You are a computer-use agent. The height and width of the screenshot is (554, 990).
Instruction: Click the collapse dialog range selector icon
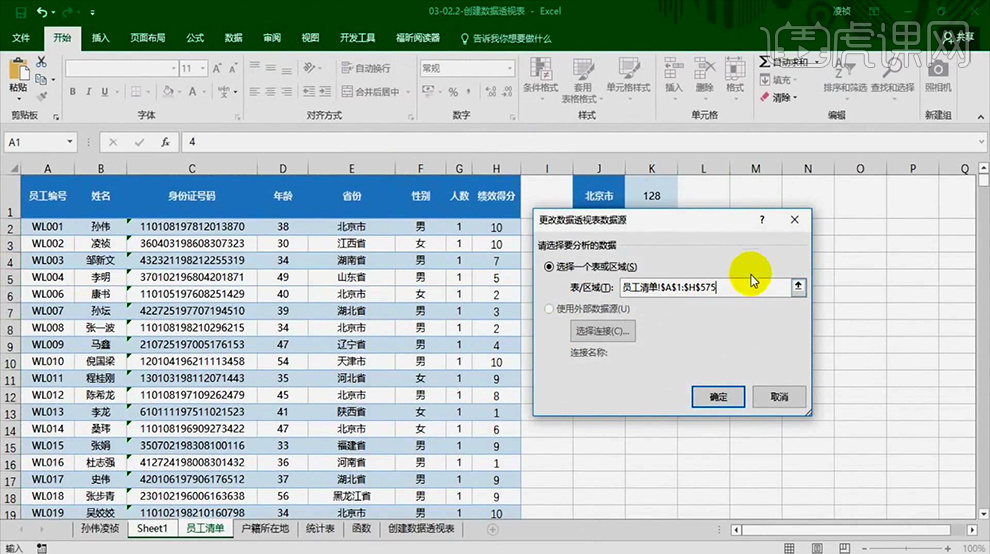(x=798, y=287)
